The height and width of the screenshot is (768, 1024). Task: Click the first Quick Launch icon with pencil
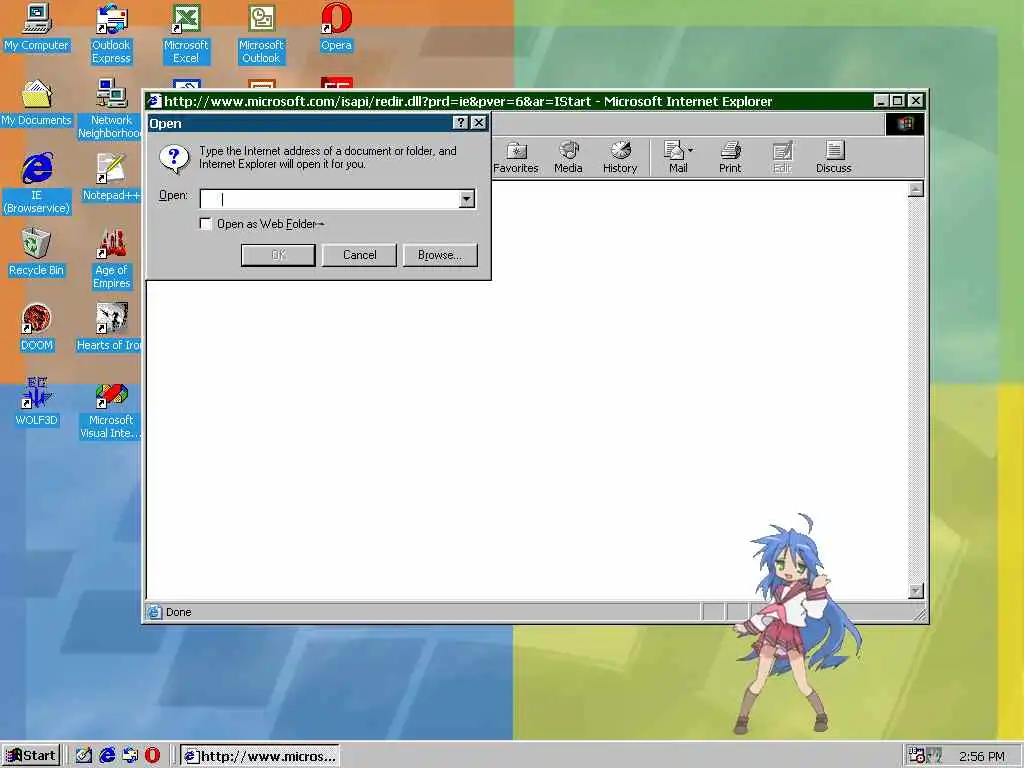pyautogui.click(x=84, y=756)
